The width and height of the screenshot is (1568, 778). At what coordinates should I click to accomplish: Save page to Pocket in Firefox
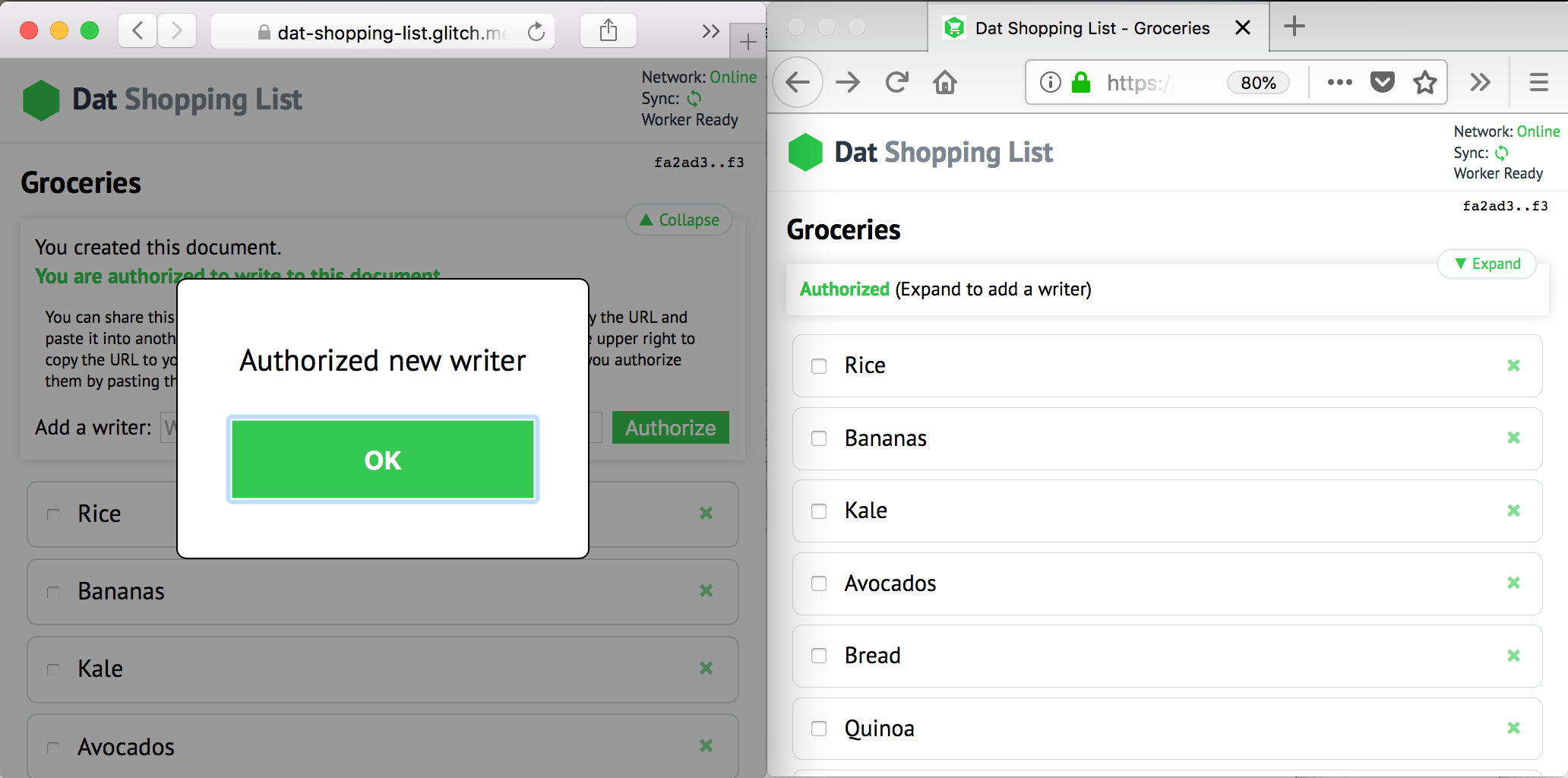[x=1383, y=82]
